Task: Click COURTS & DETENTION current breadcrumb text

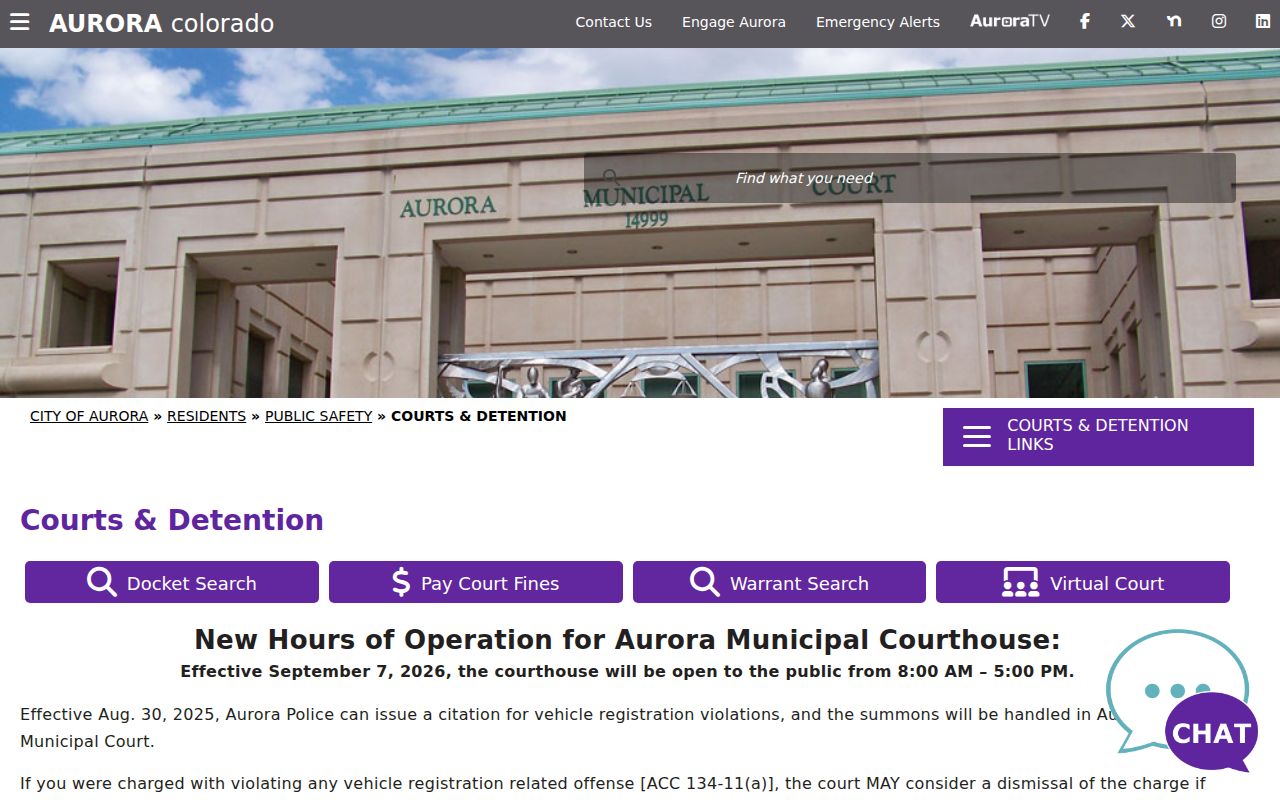Action: [478, 416]
